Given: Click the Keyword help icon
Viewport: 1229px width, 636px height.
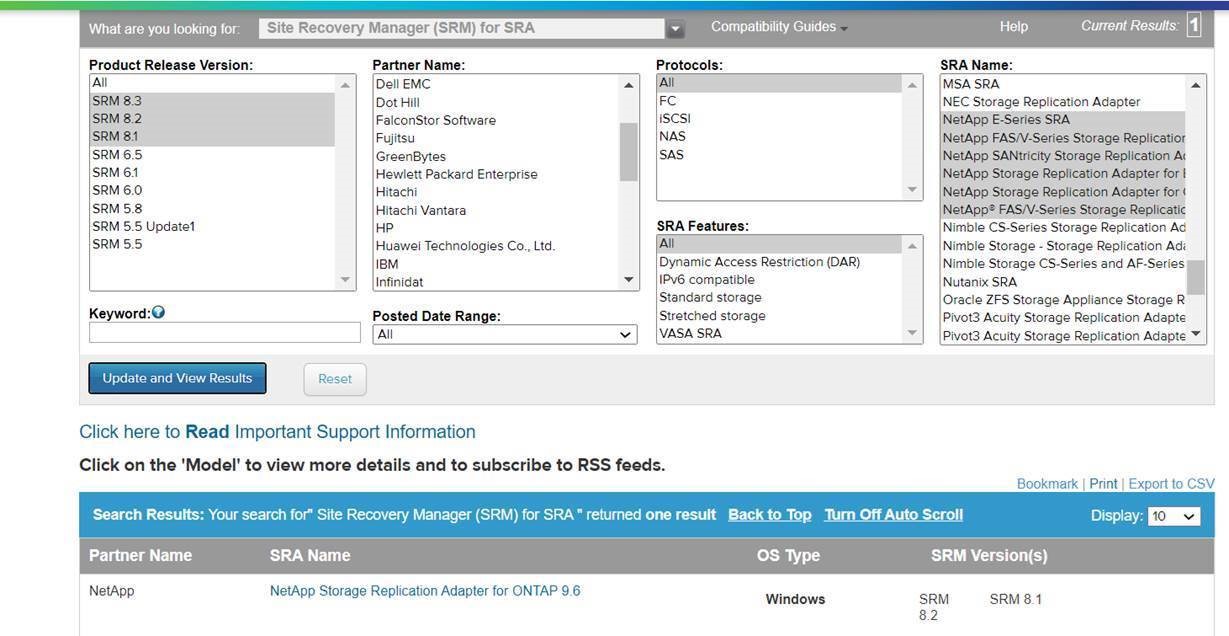Looking at the screenshot, I should (x=158, y=312).
